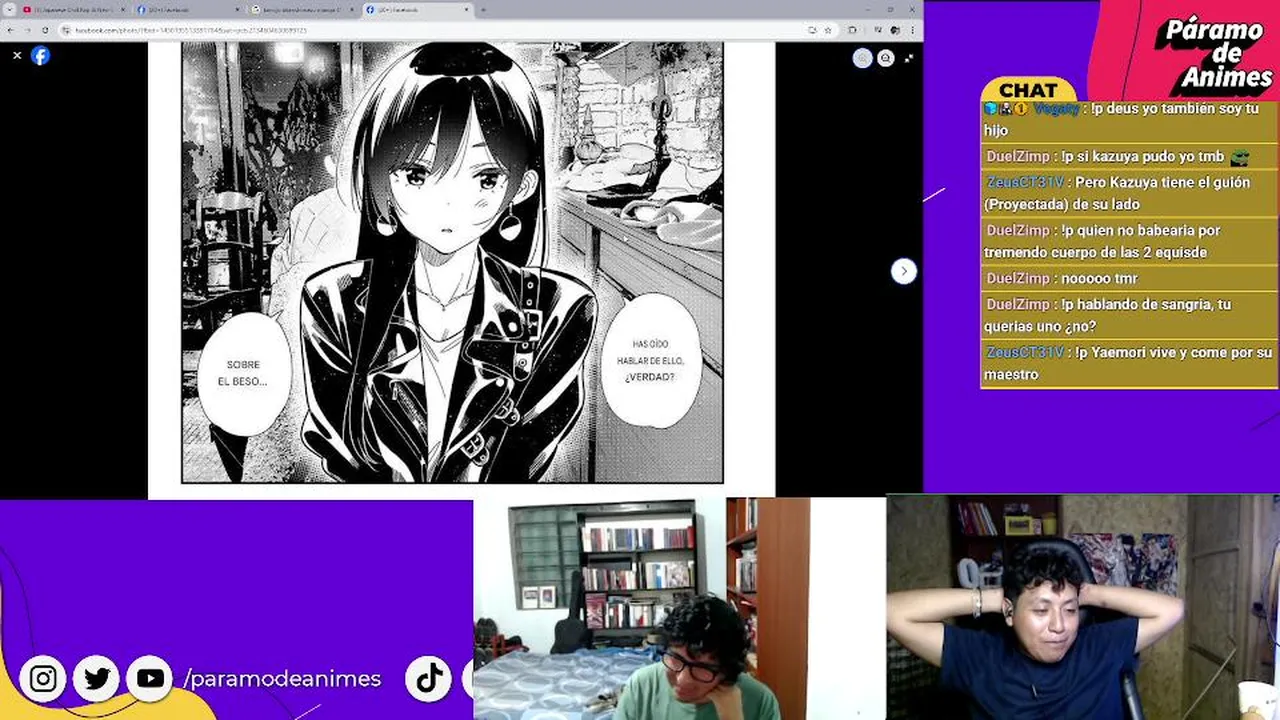Viewport: 1280px width, 720px height.
Task: Switch to the second Facebook tab
Action: pos(188,9)
